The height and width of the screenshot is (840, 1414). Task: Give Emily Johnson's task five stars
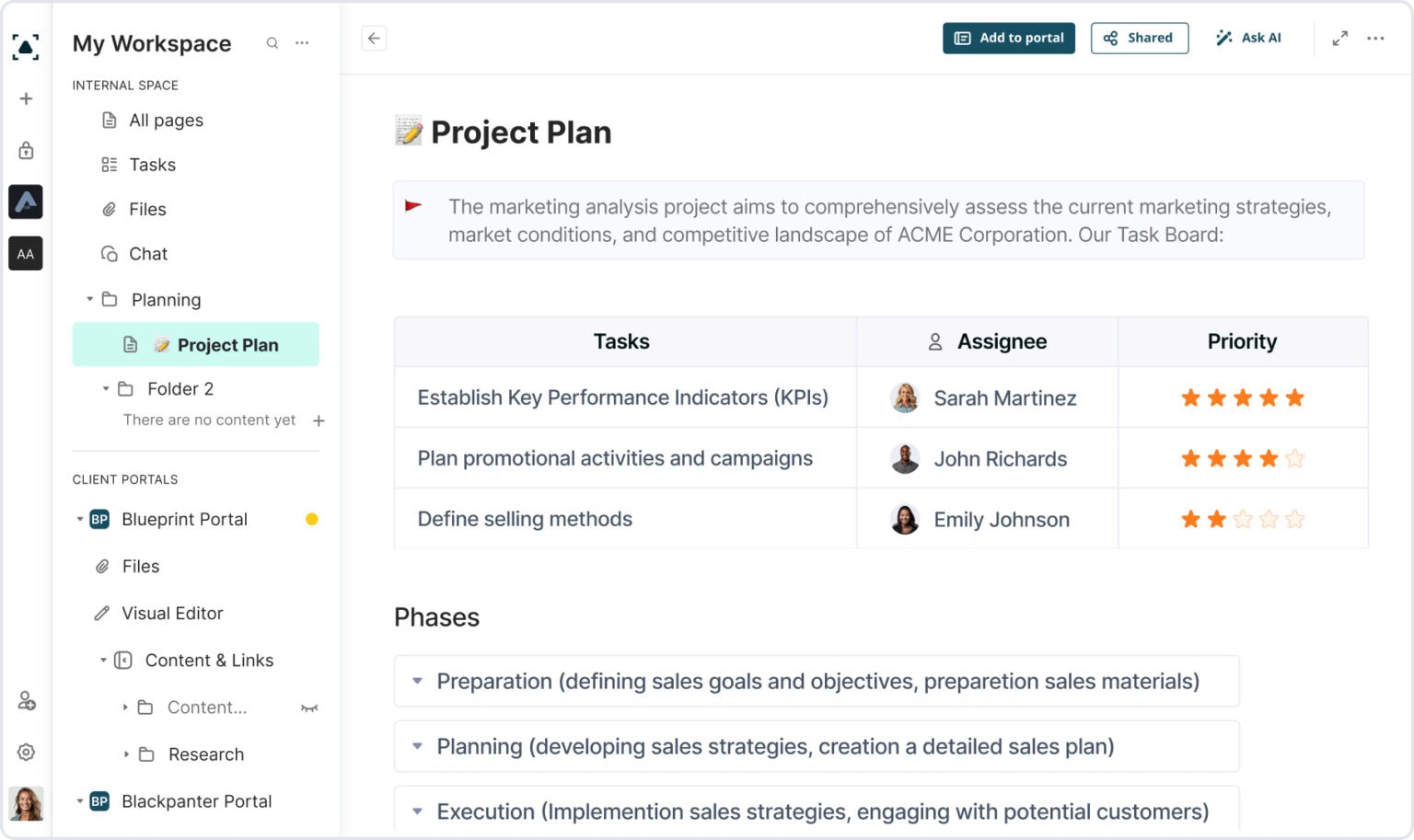click(1296, 519)
